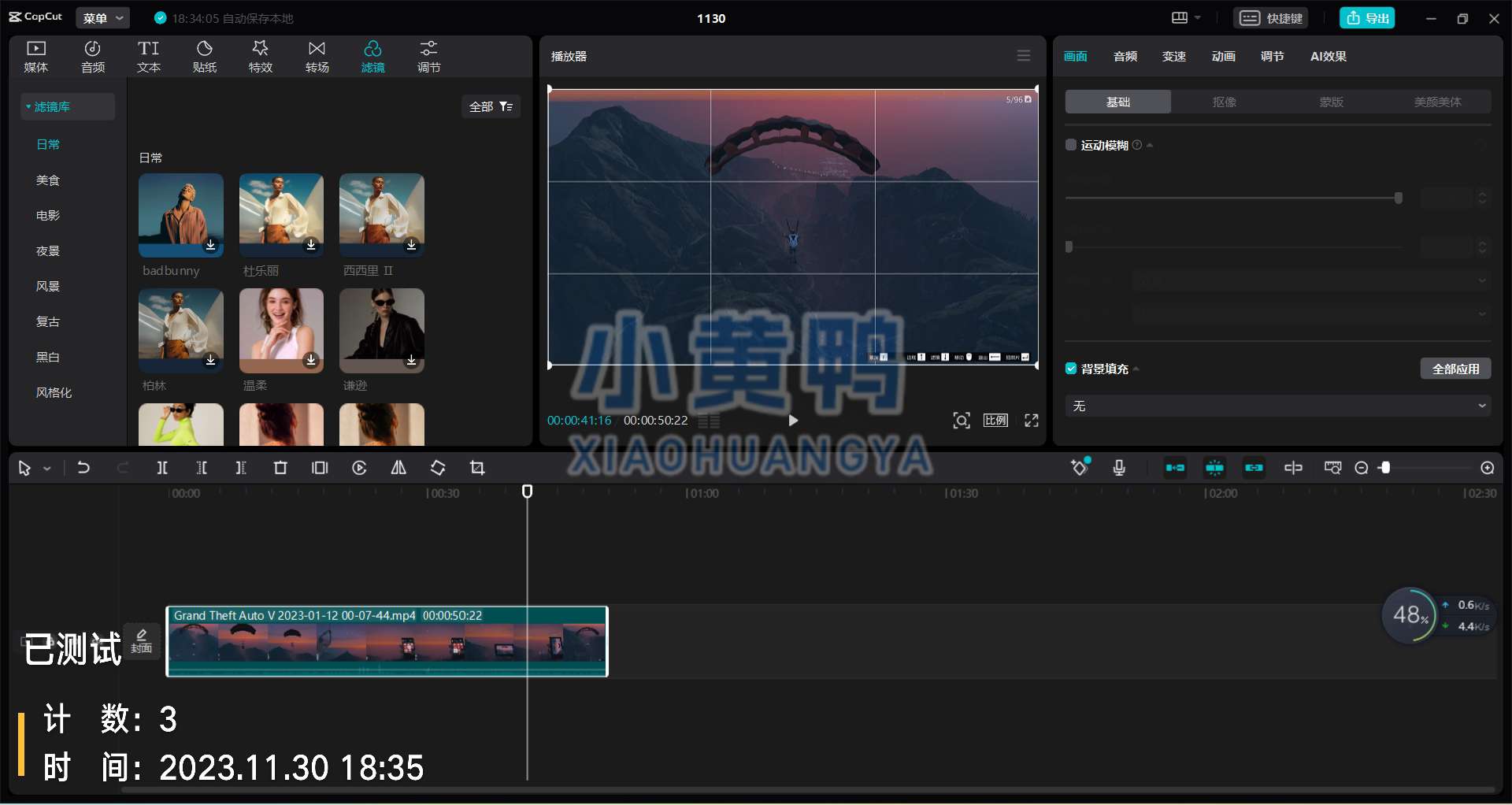Click the timeline playhead marker
Viewport: 1512px width, 805px height.
coord(528,492)
